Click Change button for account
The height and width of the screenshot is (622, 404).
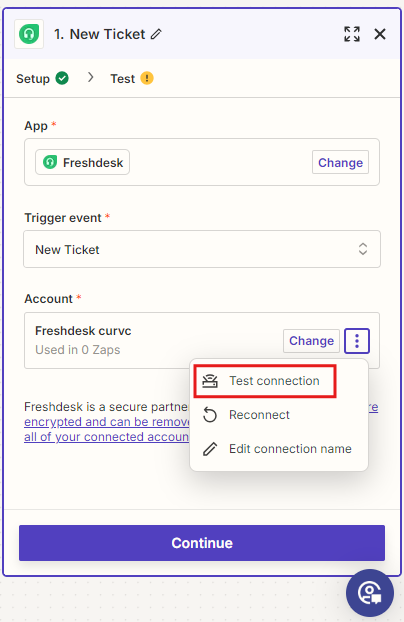click(312, 341)
